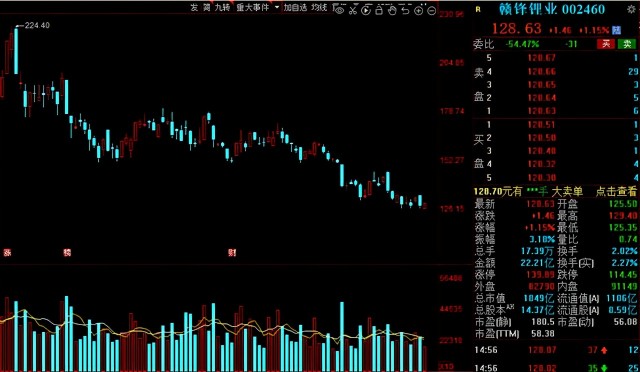
Task: Click the 金额 value 22.21亿
Action: click(538, 263)
